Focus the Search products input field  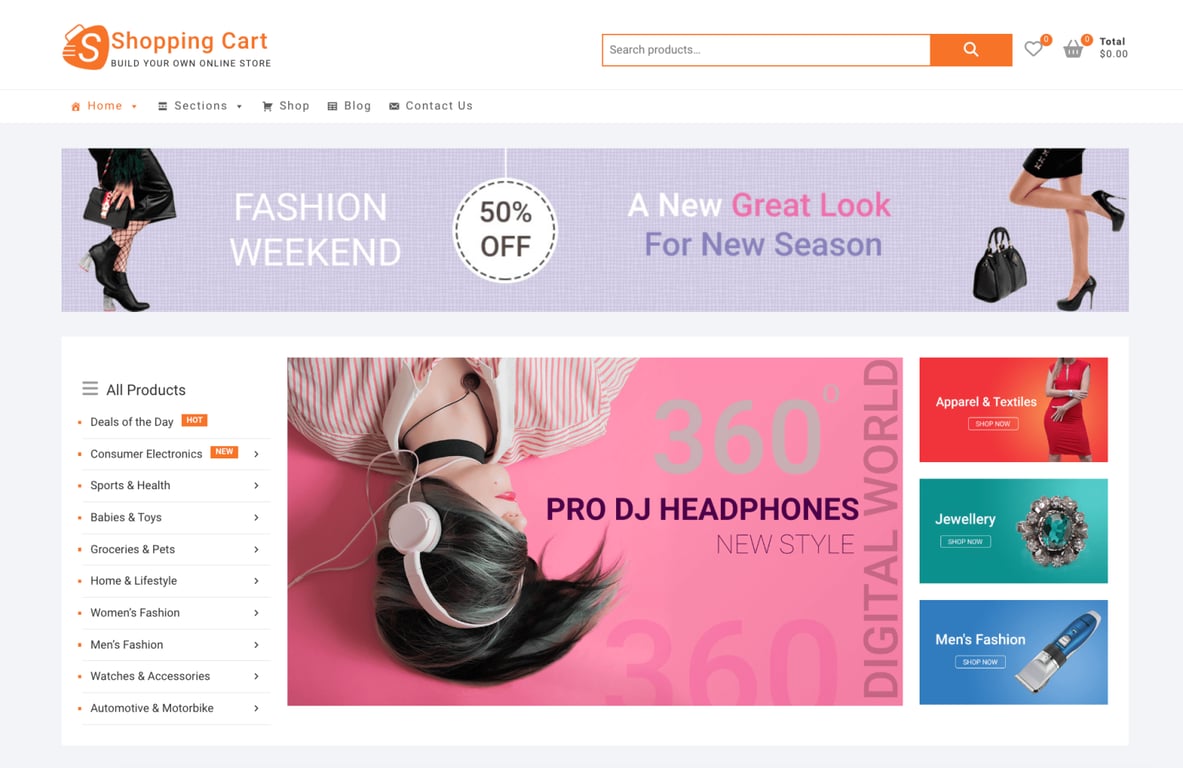tap(766, 50)
